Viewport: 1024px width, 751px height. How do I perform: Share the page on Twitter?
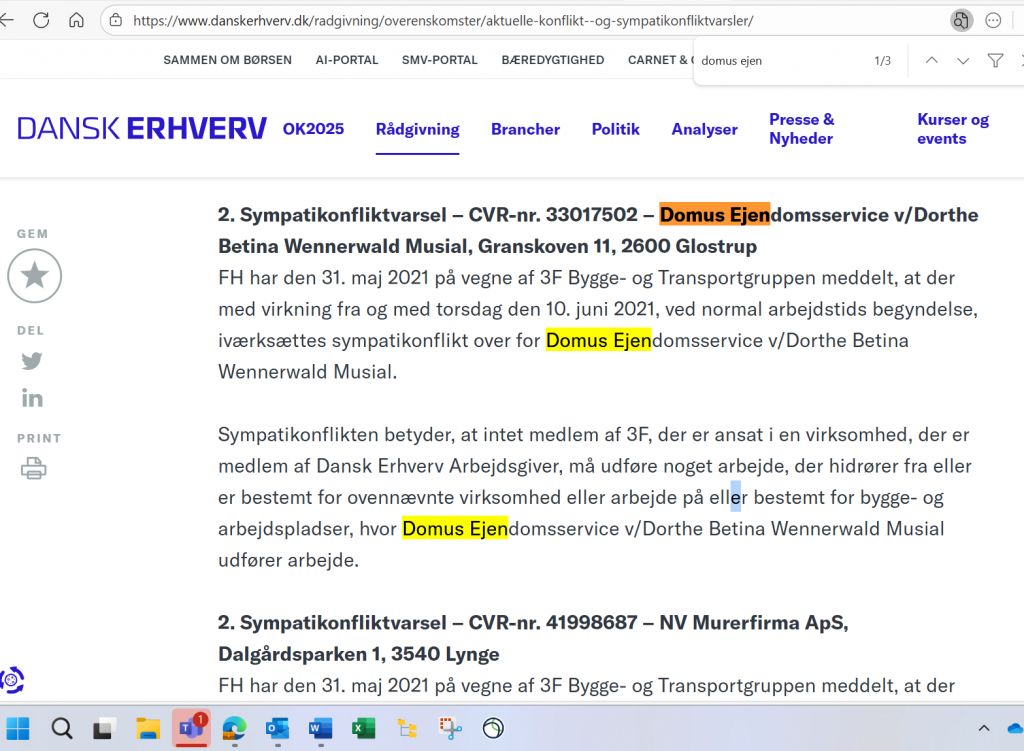(31, 360)
